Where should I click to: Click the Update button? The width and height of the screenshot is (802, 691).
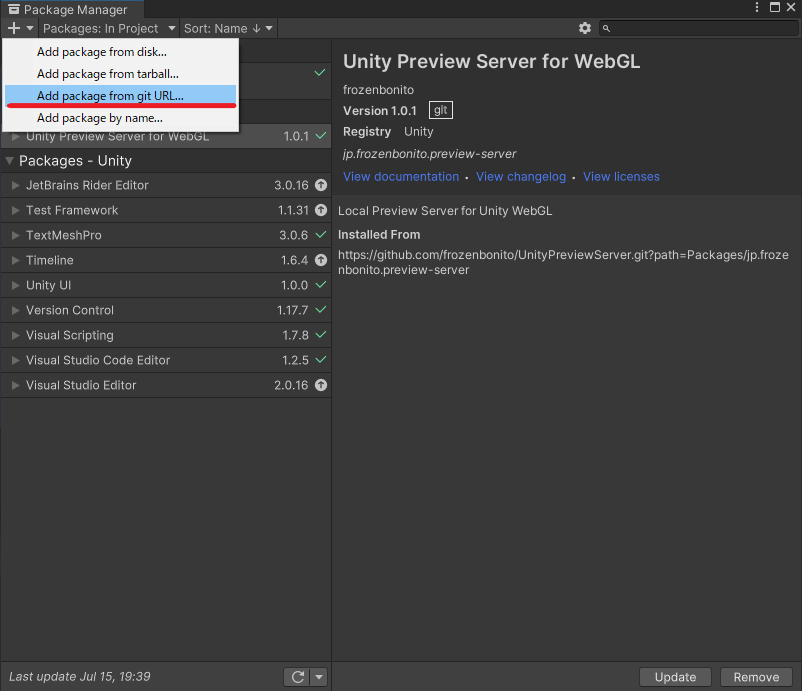coord(675,677)
